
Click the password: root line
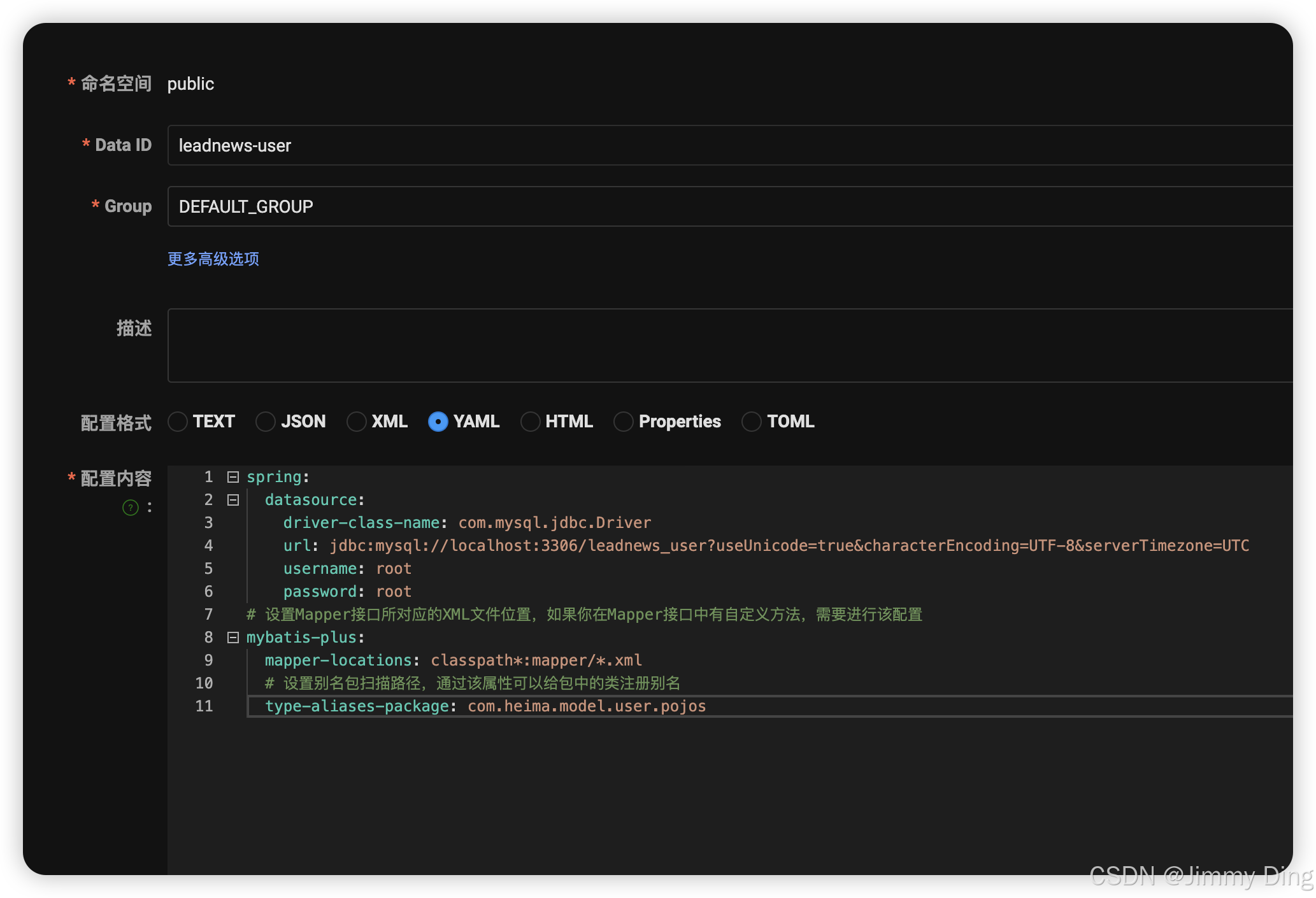[347, 592]
